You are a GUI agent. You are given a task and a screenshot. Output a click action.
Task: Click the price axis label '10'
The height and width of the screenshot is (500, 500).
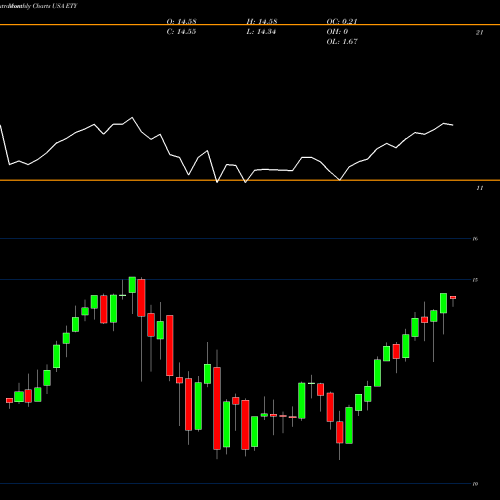[475, 484]
